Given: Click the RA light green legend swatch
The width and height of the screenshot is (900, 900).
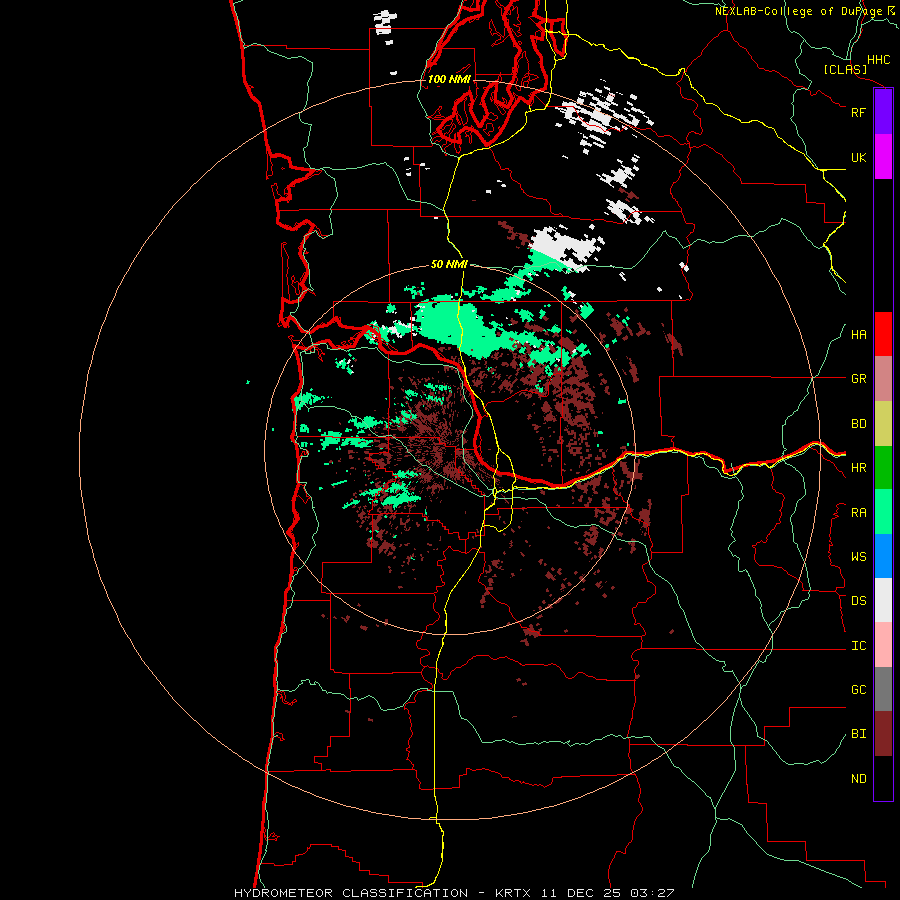Looking at the screenshot, I should coord(883,512).
